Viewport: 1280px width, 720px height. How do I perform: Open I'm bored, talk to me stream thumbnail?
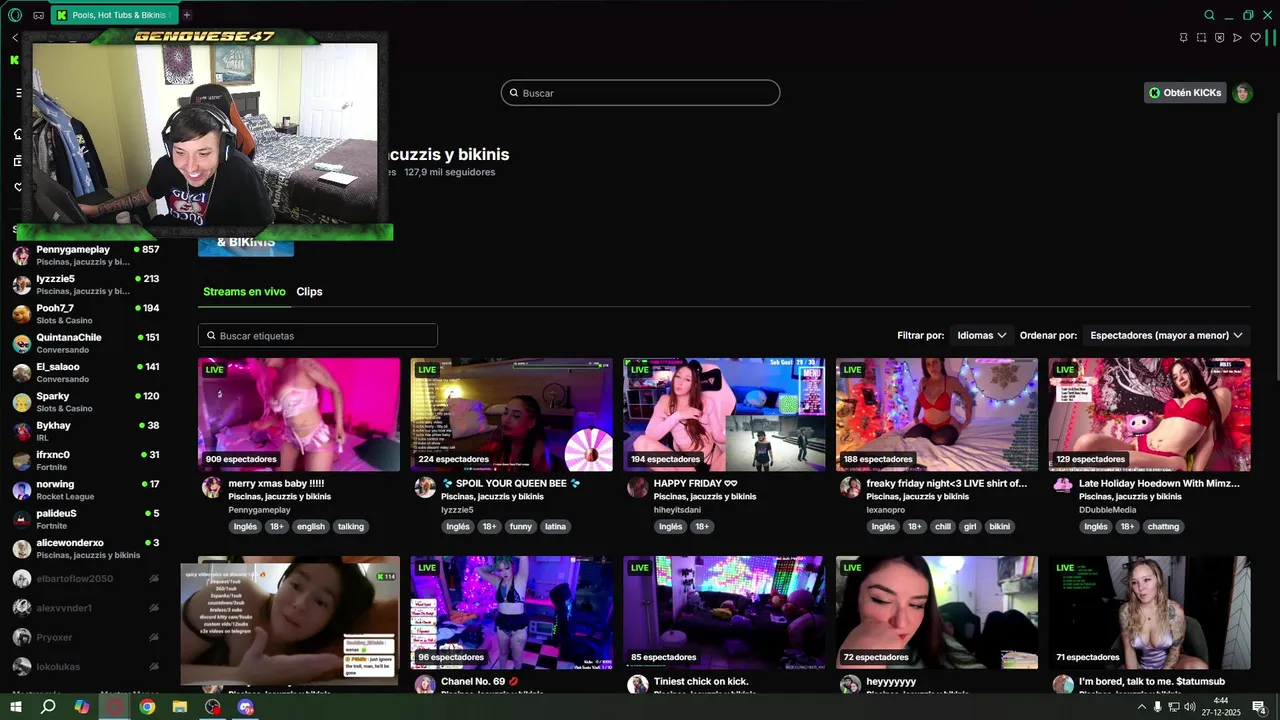pos(1149,613)
